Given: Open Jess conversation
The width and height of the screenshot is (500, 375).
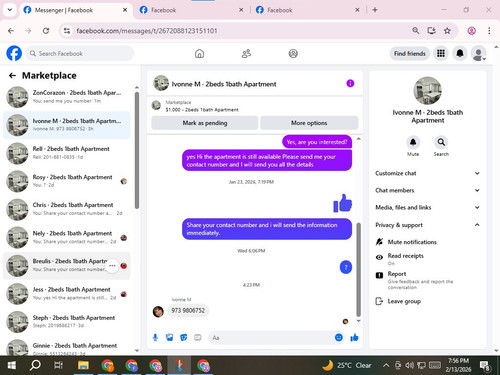Looking at the screenshot, I should 66,294.
